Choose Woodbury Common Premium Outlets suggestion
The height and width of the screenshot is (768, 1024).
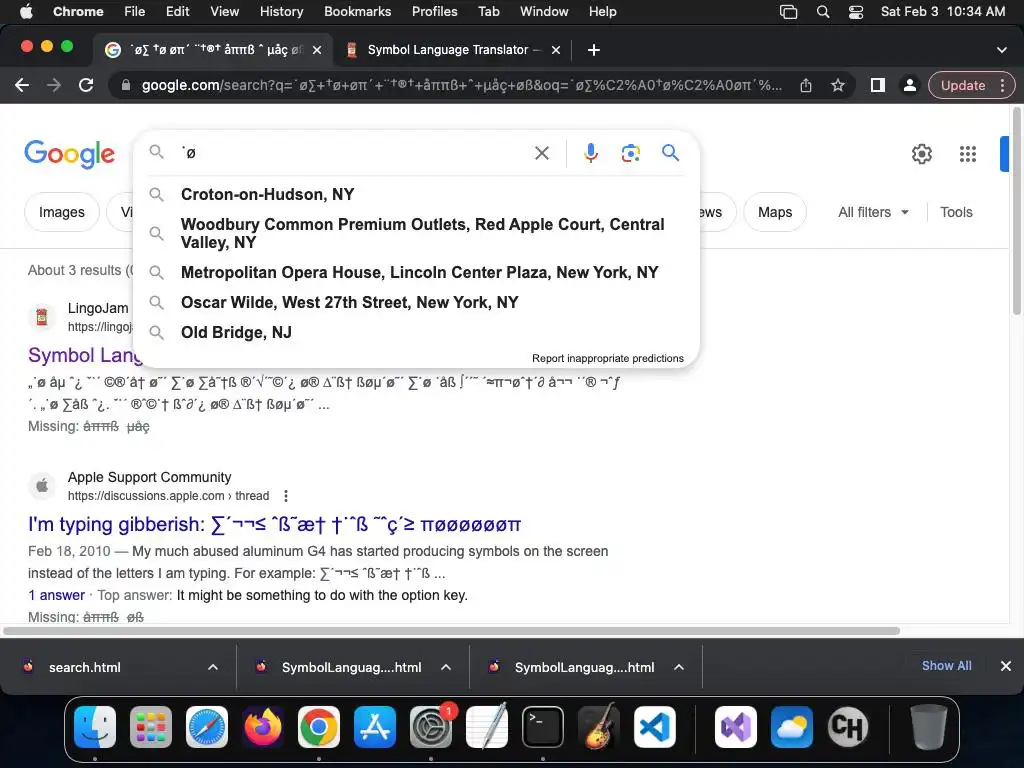(x=415, y=233)
